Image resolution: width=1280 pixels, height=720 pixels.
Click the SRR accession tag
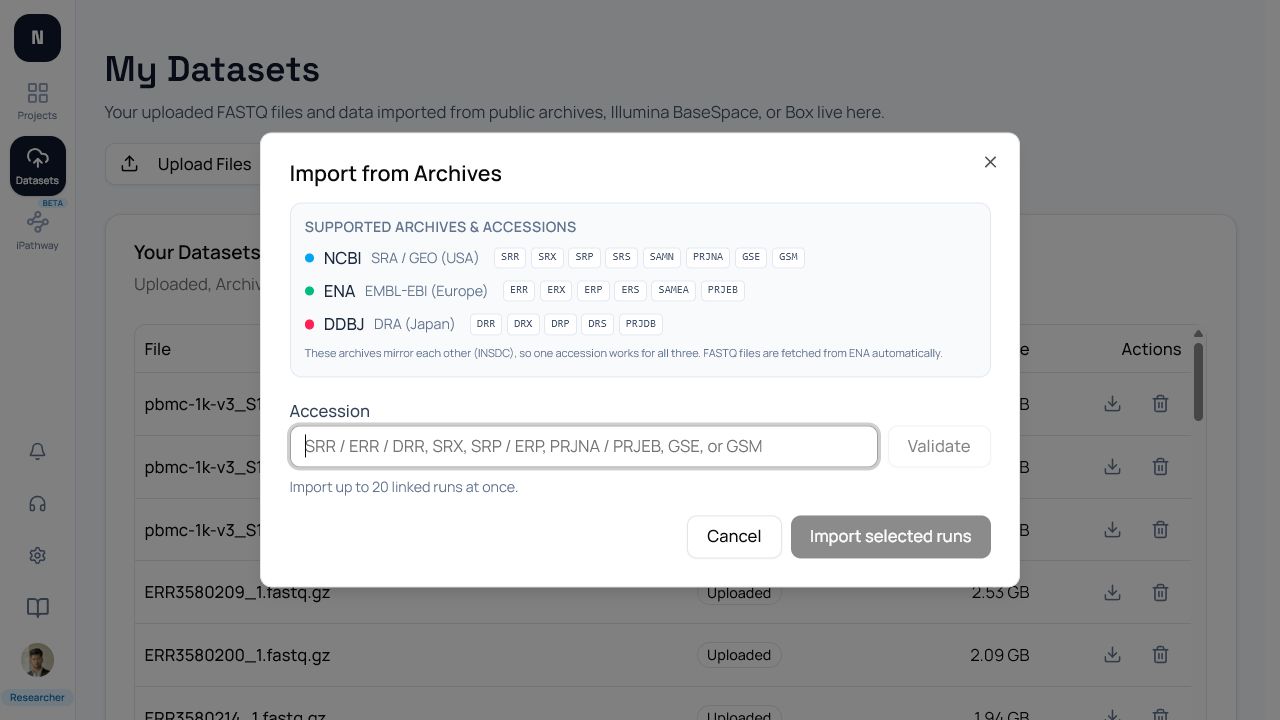click(510, 257)
